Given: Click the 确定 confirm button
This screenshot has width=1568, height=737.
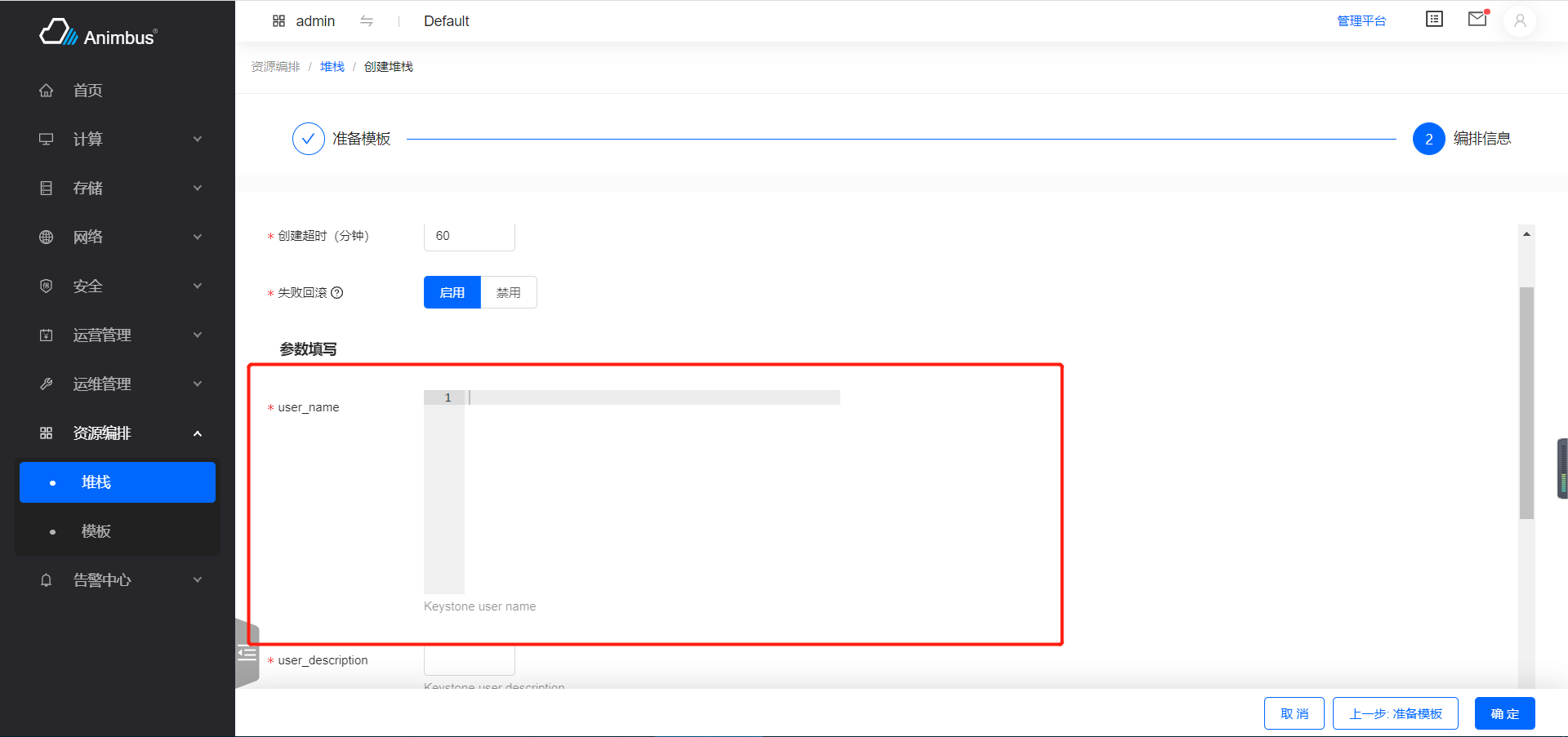Looking at the screenshot, I should coord(1504,713).
